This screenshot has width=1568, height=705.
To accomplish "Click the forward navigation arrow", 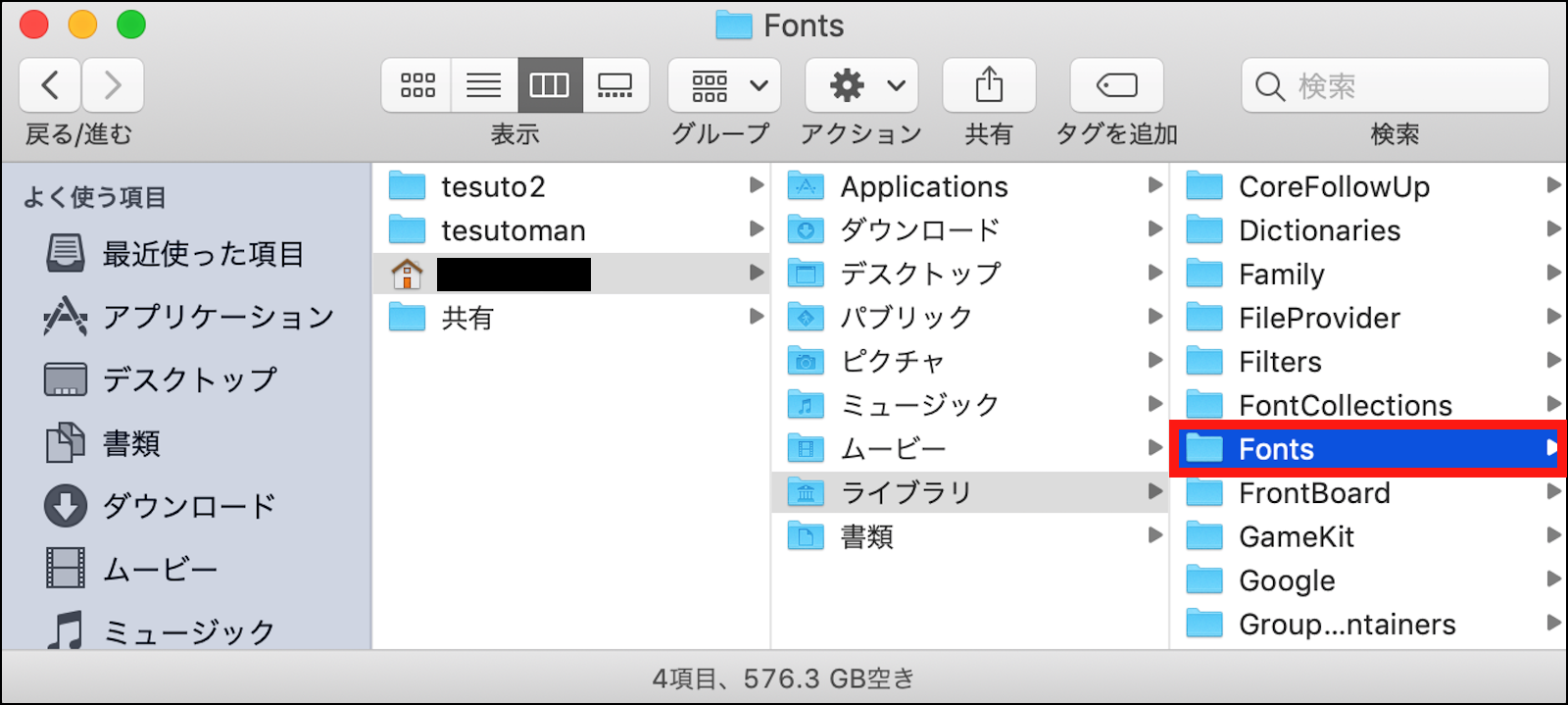I will (x=113, y=85).
